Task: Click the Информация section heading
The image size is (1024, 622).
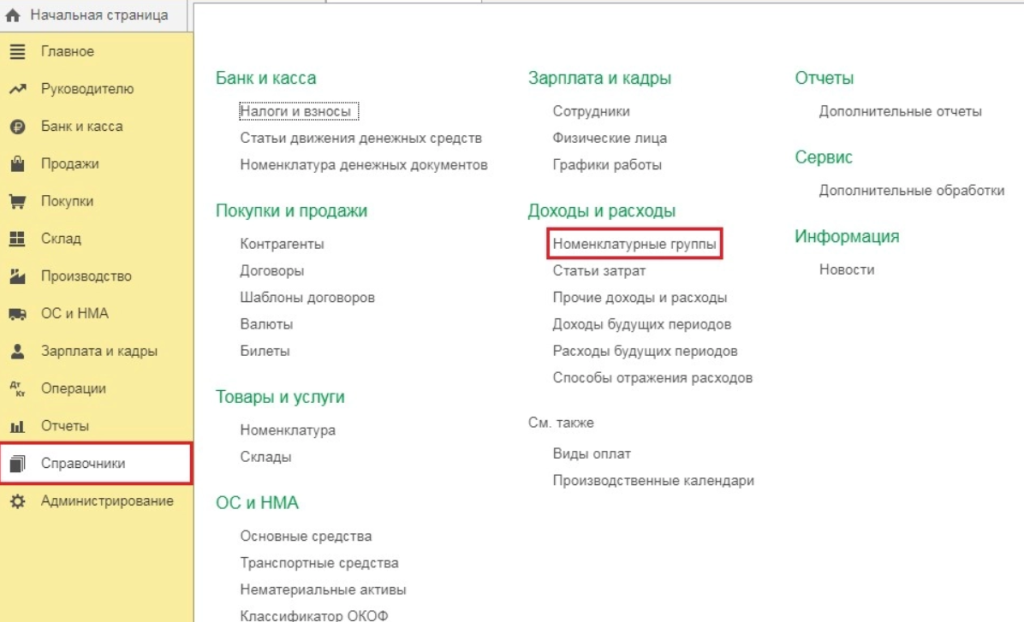Action: (x=847, y=236)
